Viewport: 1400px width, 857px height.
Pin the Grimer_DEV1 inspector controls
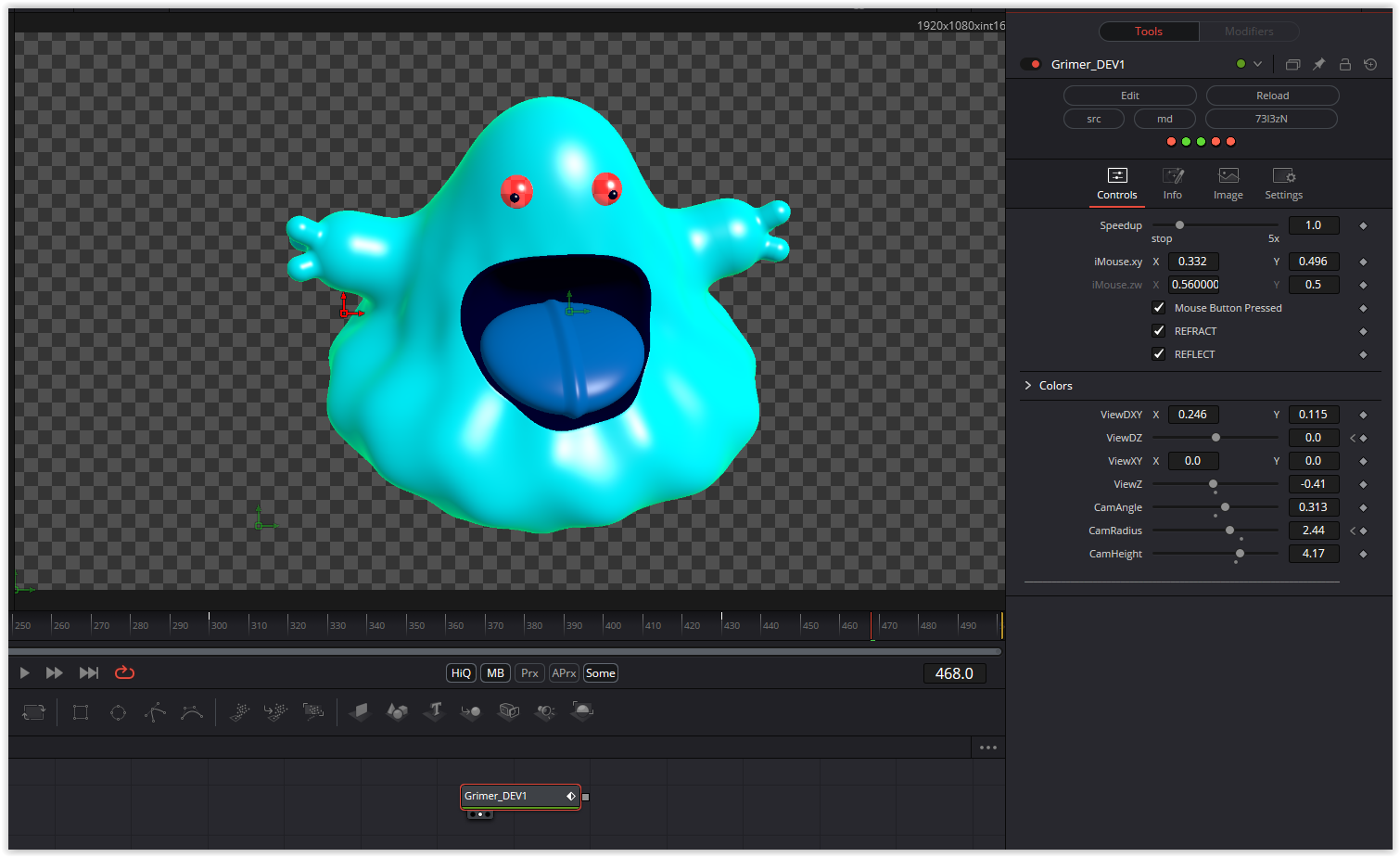pos(1318,64)
